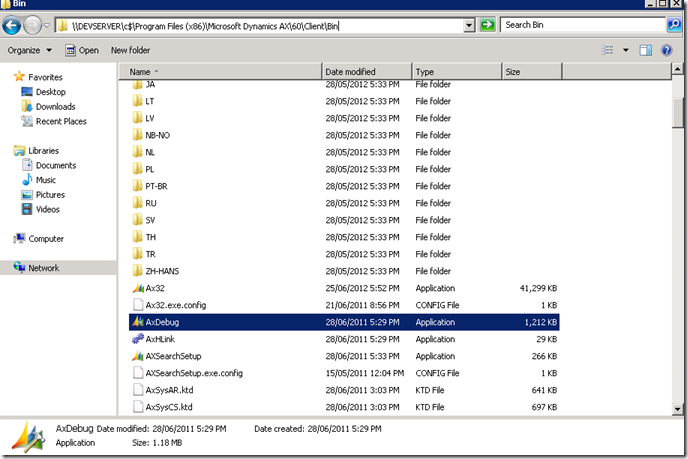688x459 pixels.
Task: Select the RU folder icon
Action: click(x=137, y=203)
